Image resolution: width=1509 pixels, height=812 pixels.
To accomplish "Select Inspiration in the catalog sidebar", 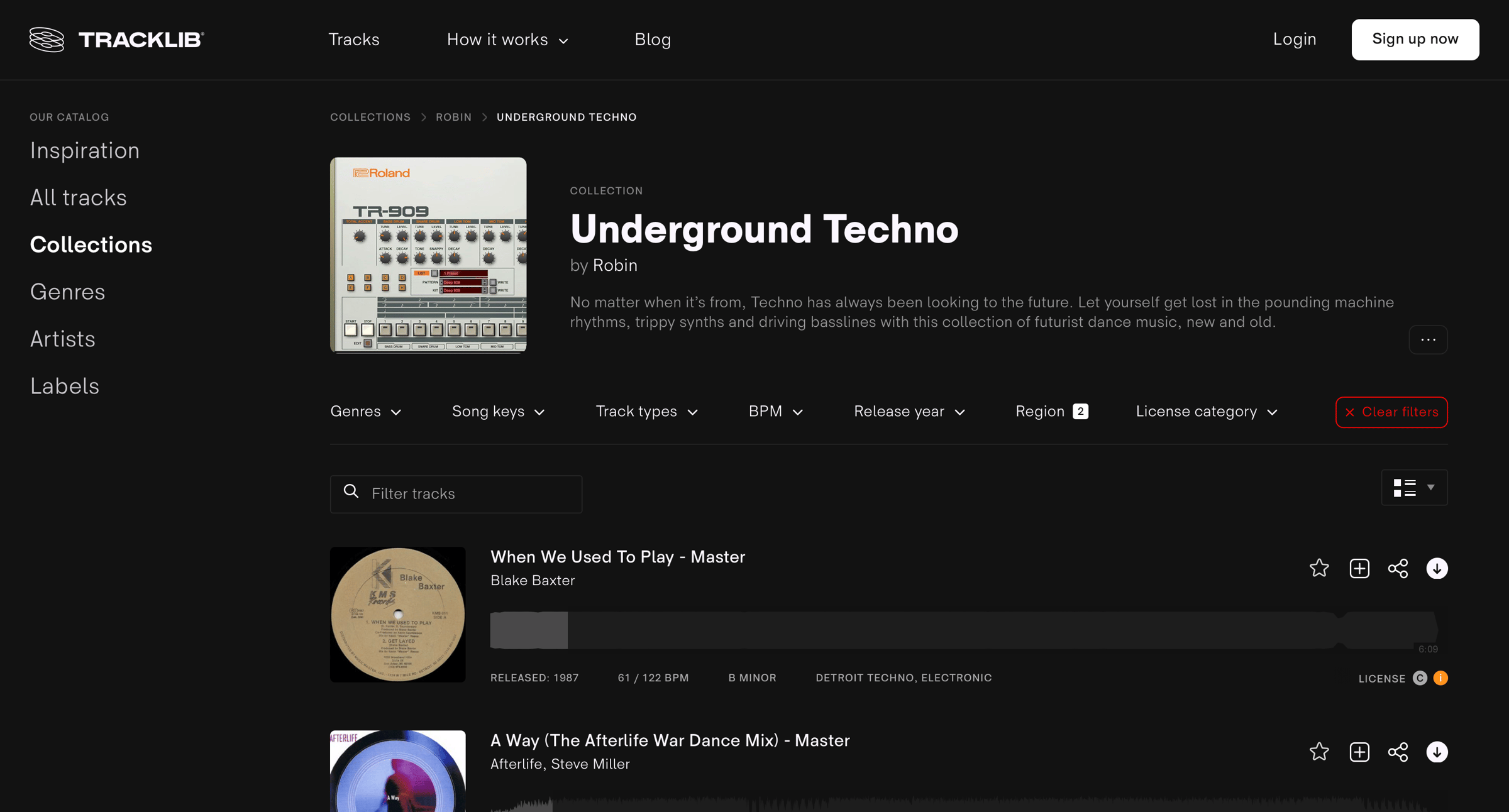I will [85, 150].
